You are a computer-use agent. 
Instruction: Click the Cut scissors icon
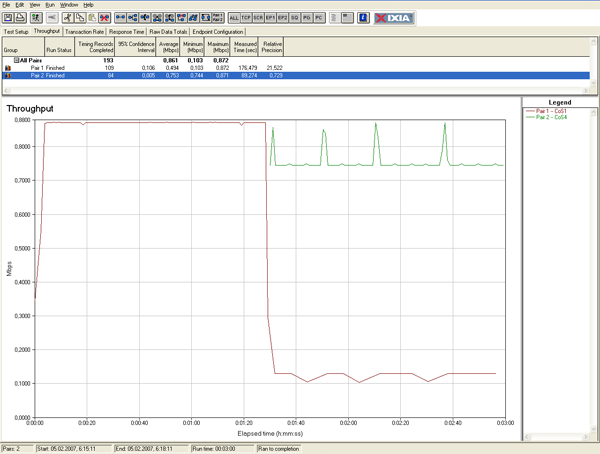68,18
